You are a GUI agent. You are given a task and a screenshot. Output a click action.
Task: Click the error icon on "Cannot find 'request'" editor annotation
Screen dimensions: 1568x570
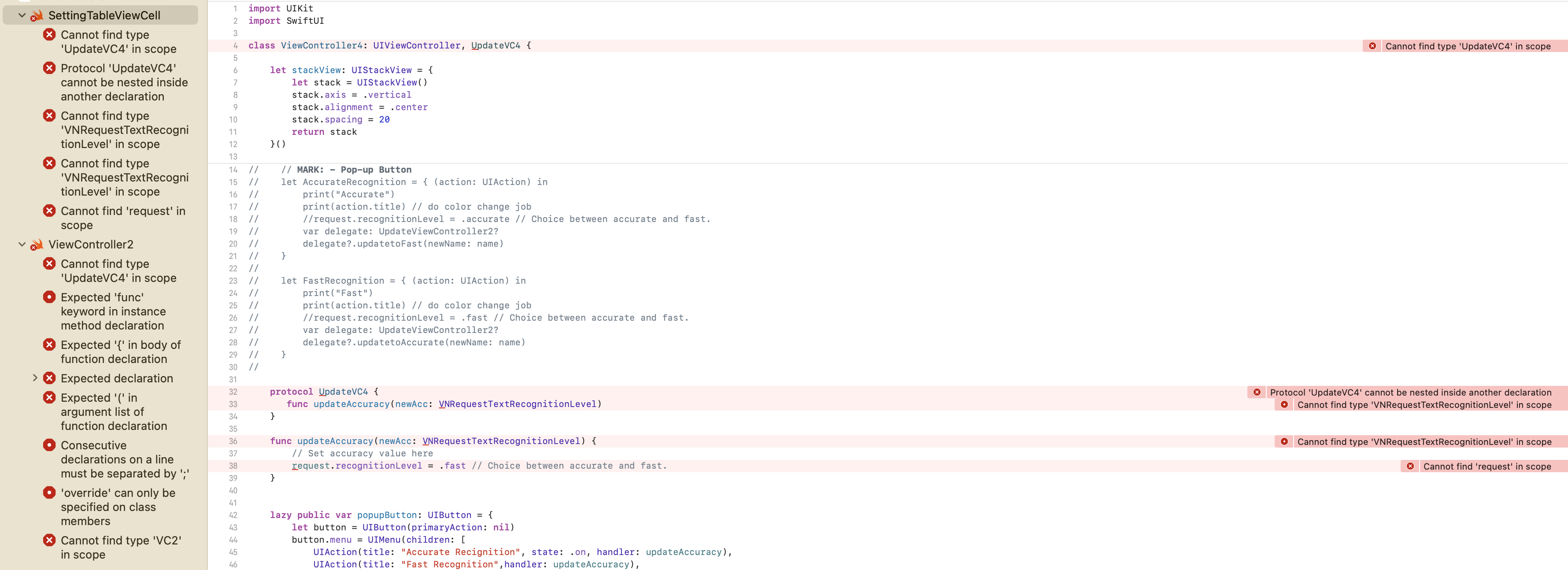coord(1410,466)
